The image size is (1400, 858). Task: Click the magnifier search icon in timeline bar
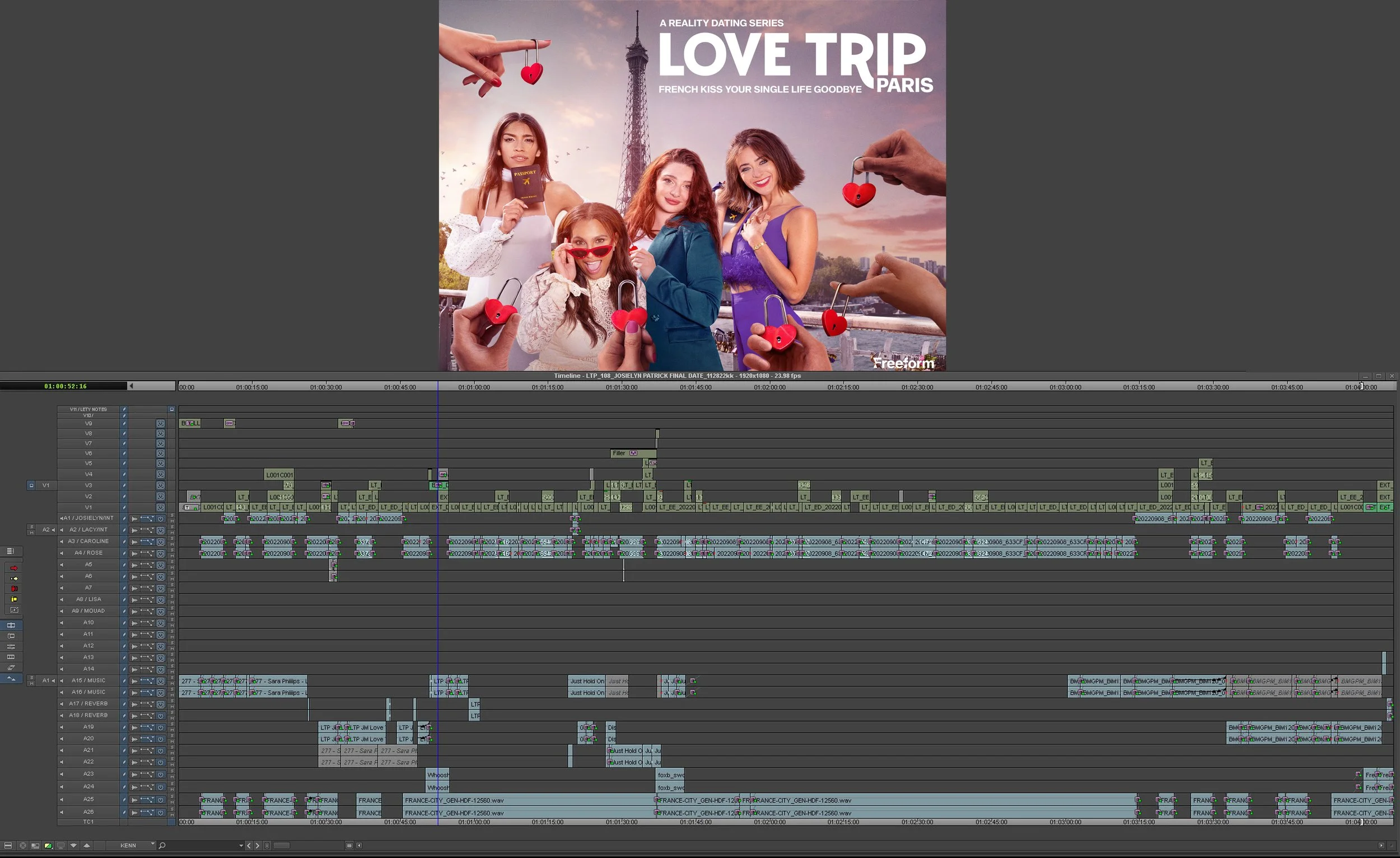coord(162,846)
